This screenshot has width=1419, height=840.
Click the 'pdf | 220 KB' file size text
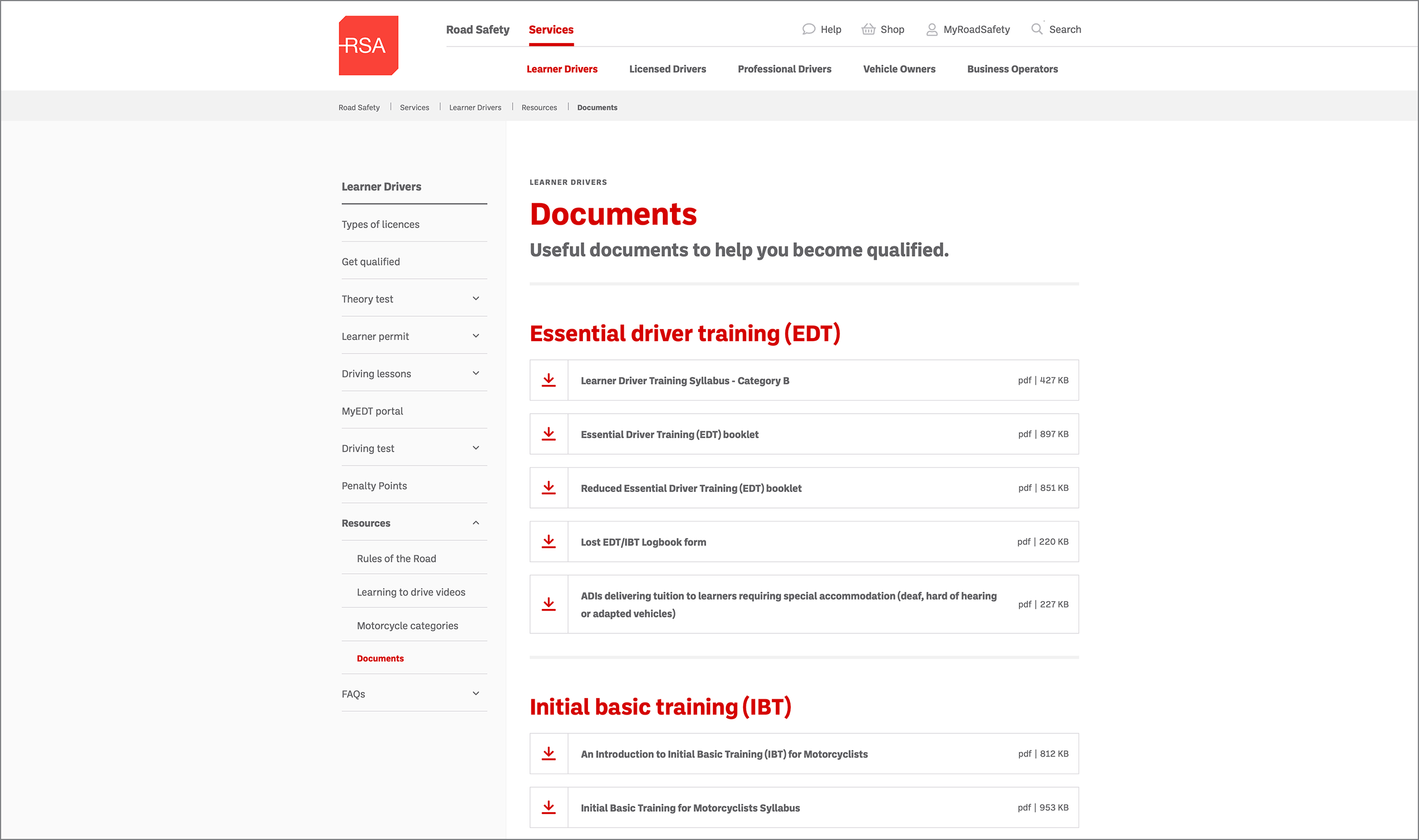(1043, 541)
